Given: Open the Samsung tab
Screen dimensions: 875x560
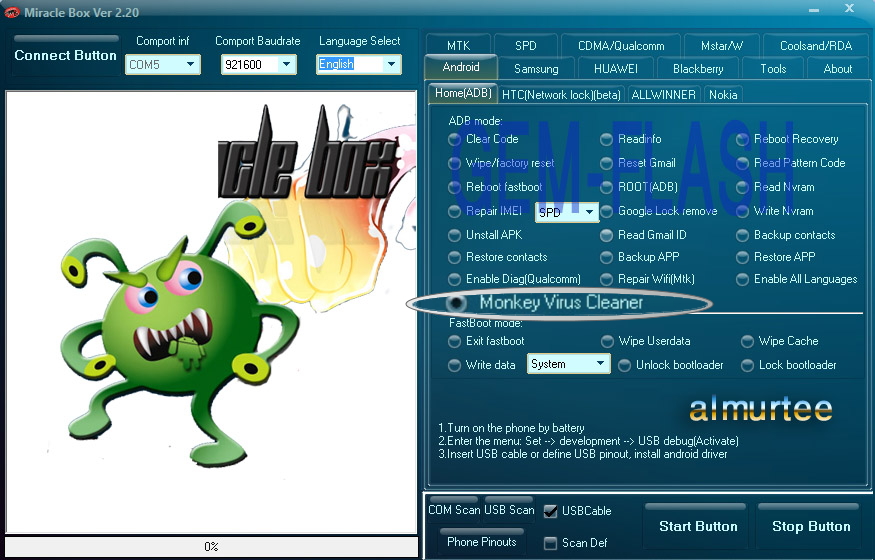Looking at the screenshot, I should tap(536, 69).
